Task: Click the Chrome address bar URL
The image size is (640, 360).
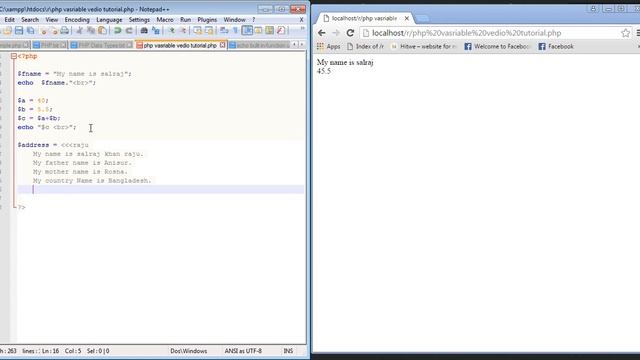Action: pyautogui.click(x=467, y=33)
